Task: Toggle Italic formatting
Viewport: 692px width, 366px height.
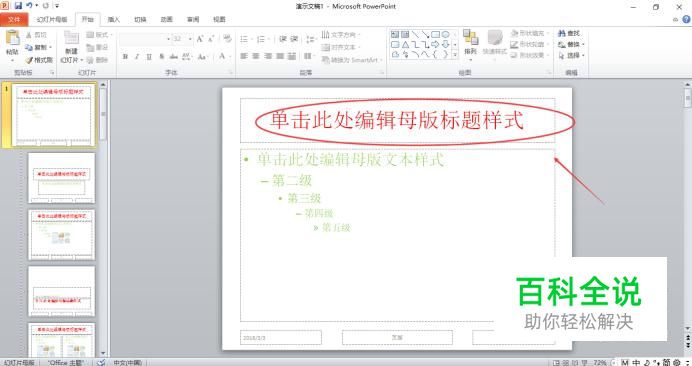Action: (137, 57)
